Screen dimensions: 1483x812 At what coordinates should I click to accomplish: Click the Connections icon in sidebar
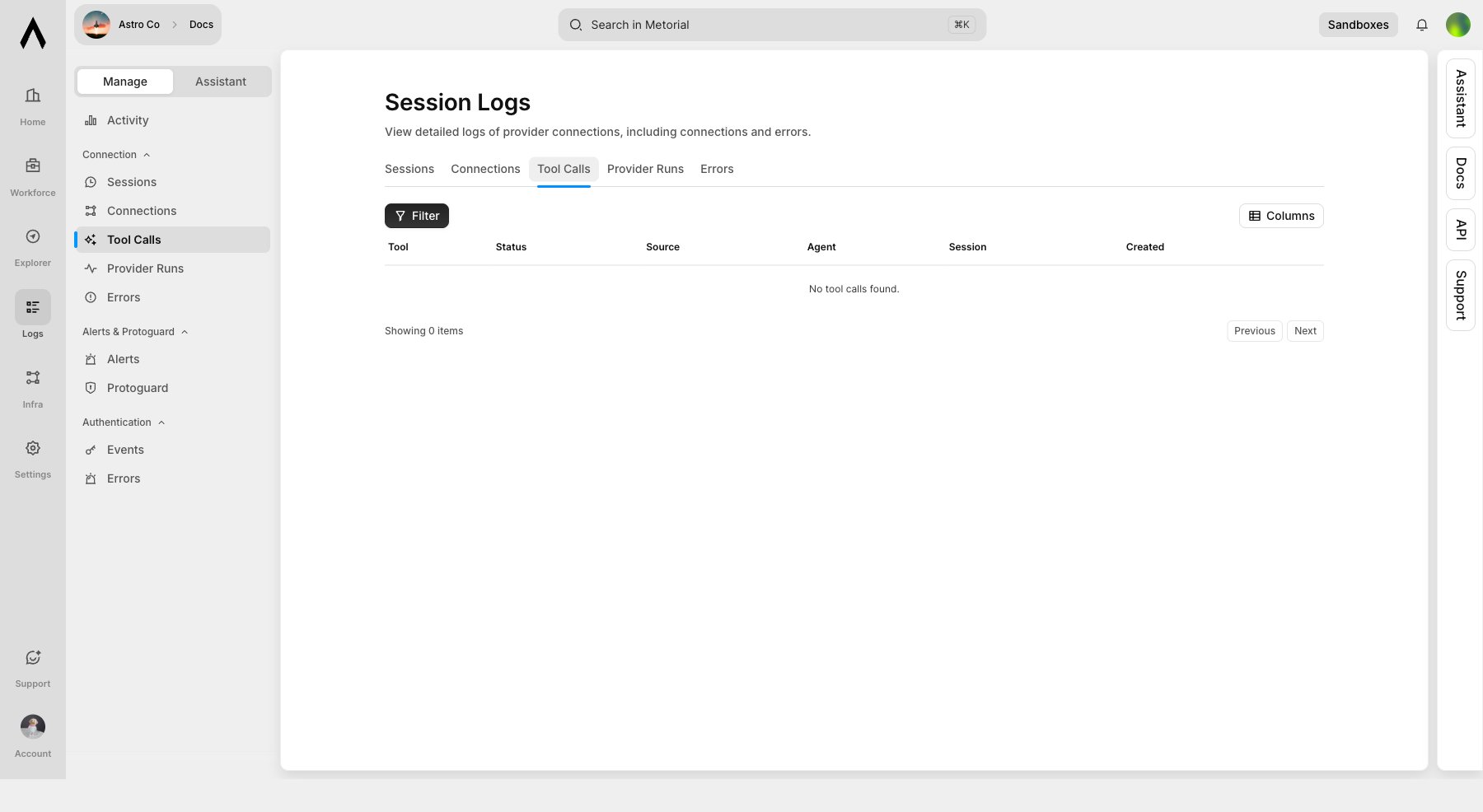click(91, 211)
